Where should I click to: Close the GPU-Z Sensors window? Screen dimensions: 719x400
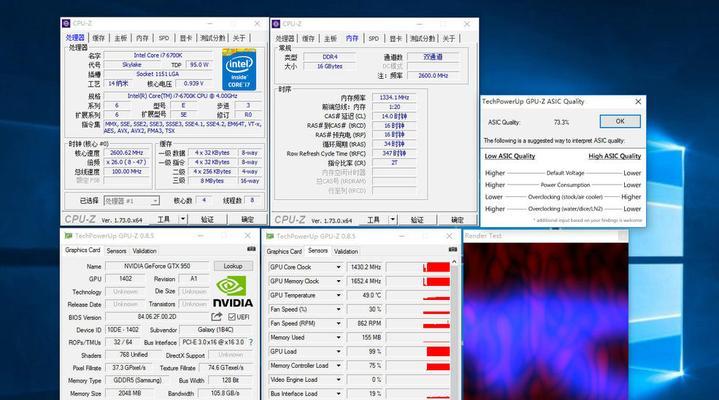(449, 236)
